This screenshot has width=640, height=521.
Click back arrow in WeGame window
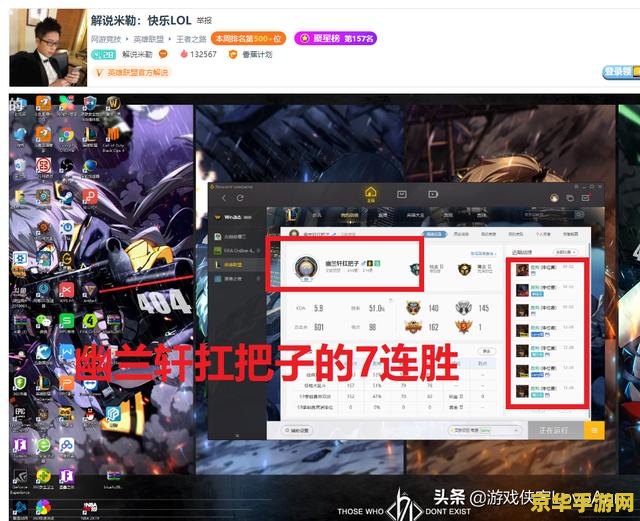click(x=224, y=198)
